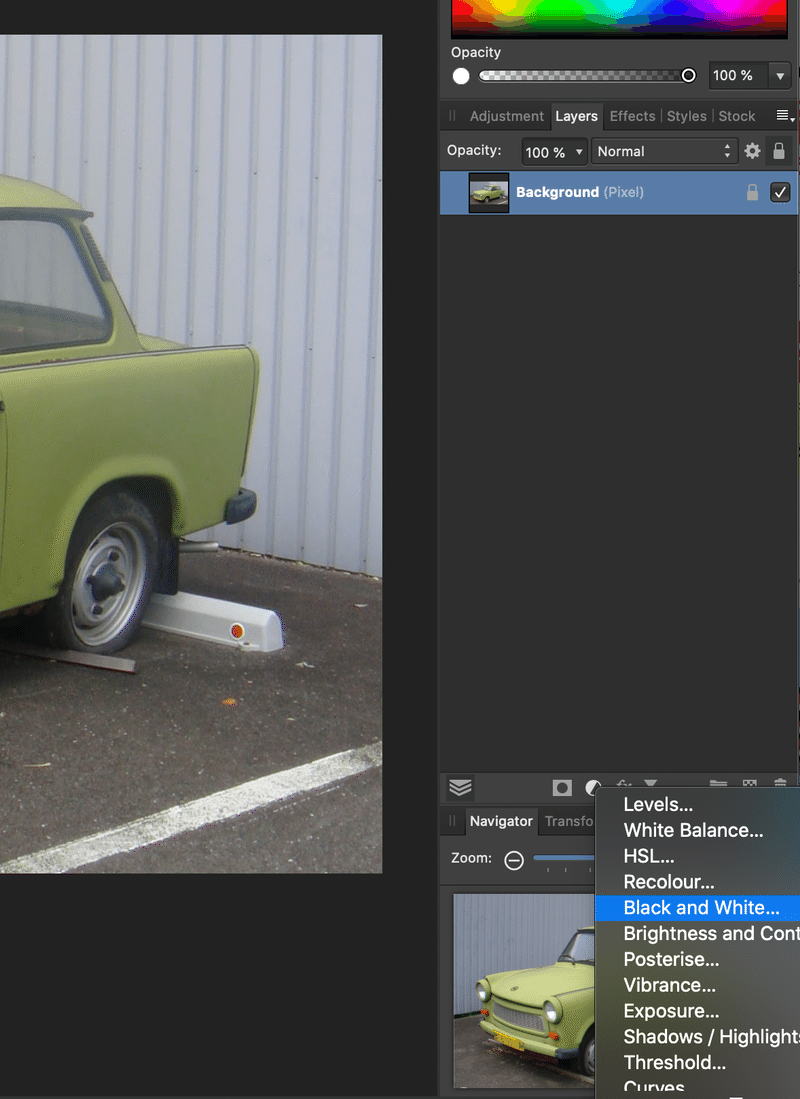
Task: Click the colour Opacity 100 % field
Action: tap(738, 76)
